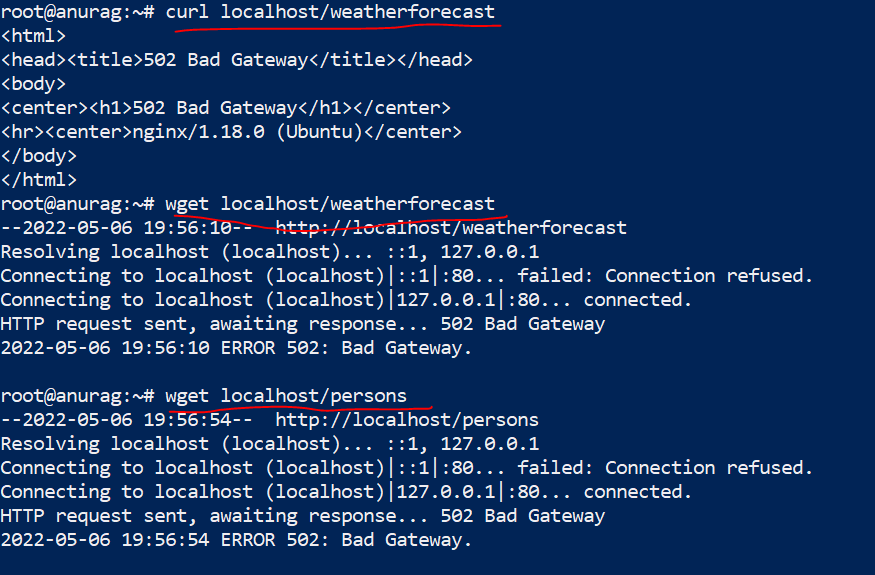Click the last Connection refused message
This screenshot has height=575, width=875.
click(x=709, y=468)
